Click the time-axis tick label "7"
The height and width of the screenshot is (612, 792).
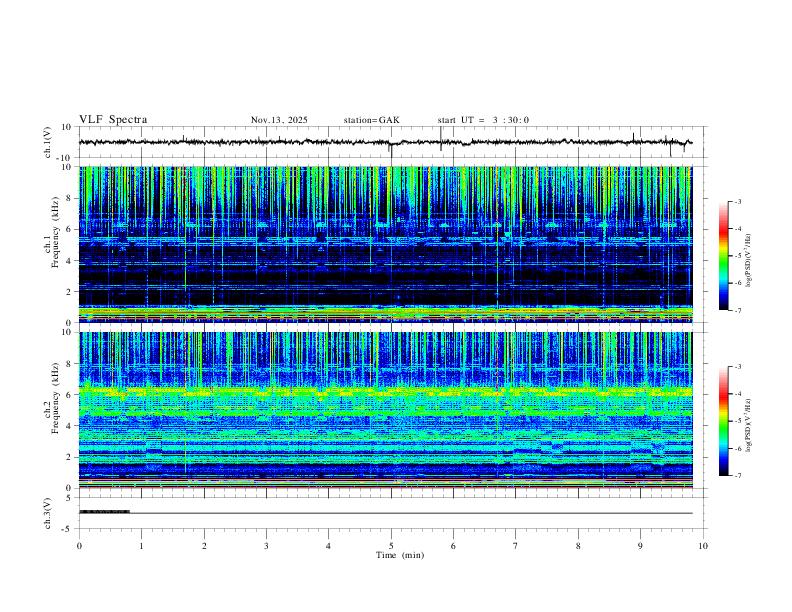tap(516, 546)
